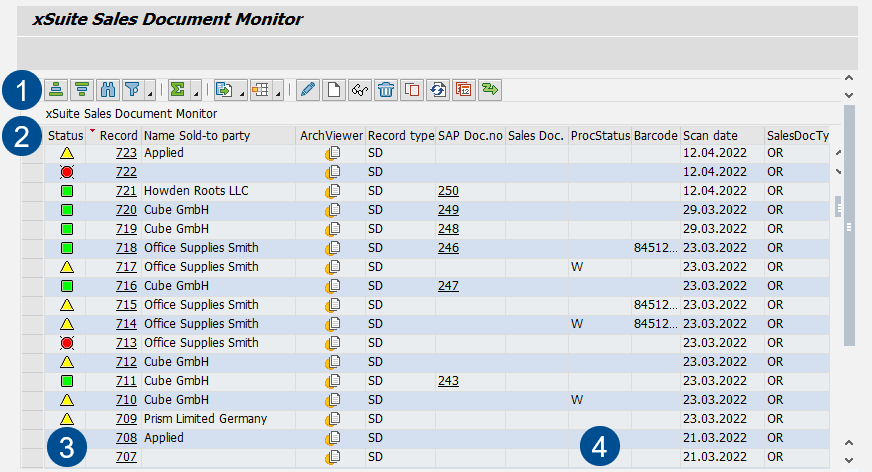Click the ArchViewer column header
872x472 pixels.
[x=331, y=136]
